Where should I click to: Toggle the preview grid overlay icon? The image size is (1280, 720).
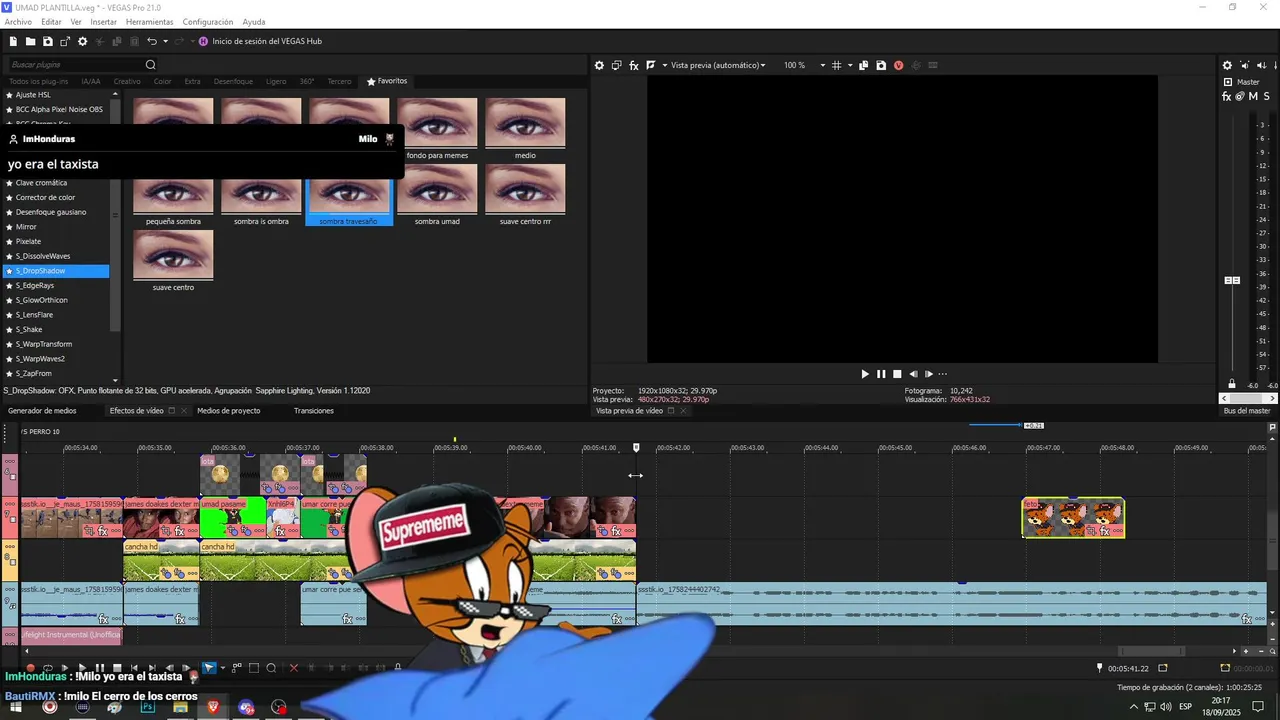point(837,65)
